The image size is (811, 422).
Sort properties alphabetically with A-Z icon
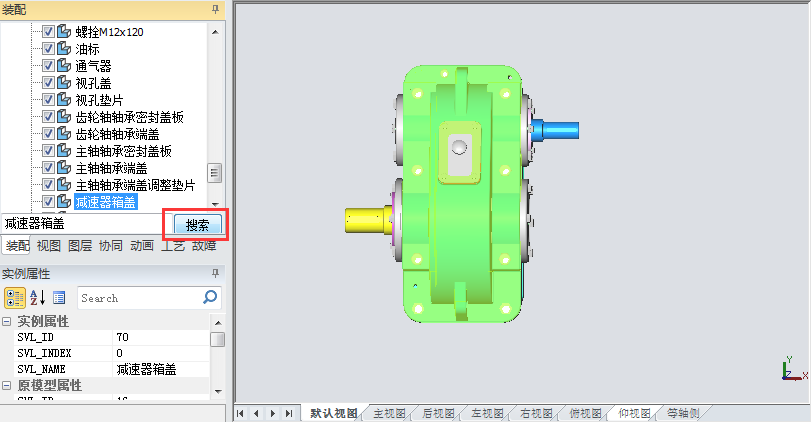(38, 298)
